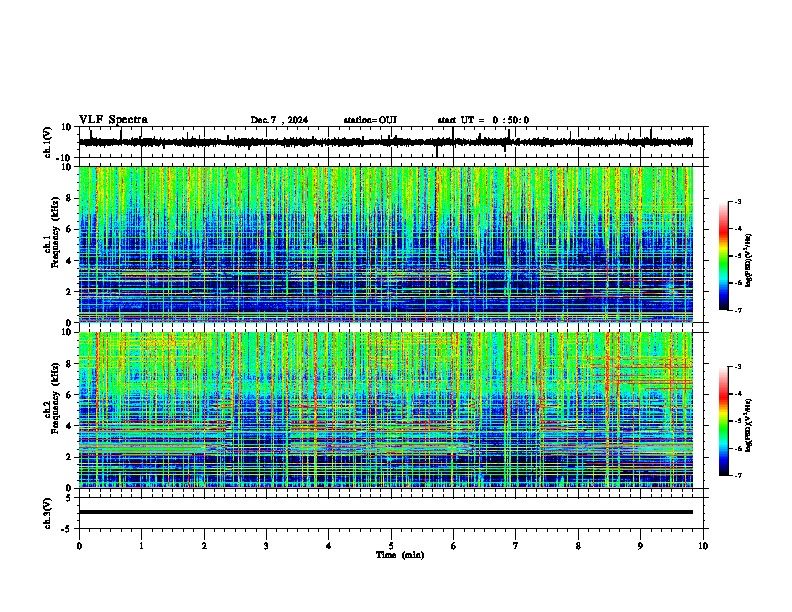Image resolution: width=792 pixels, height=612 pixels.
Task: Click time axis tick label "10"
Action: (703, 546)
